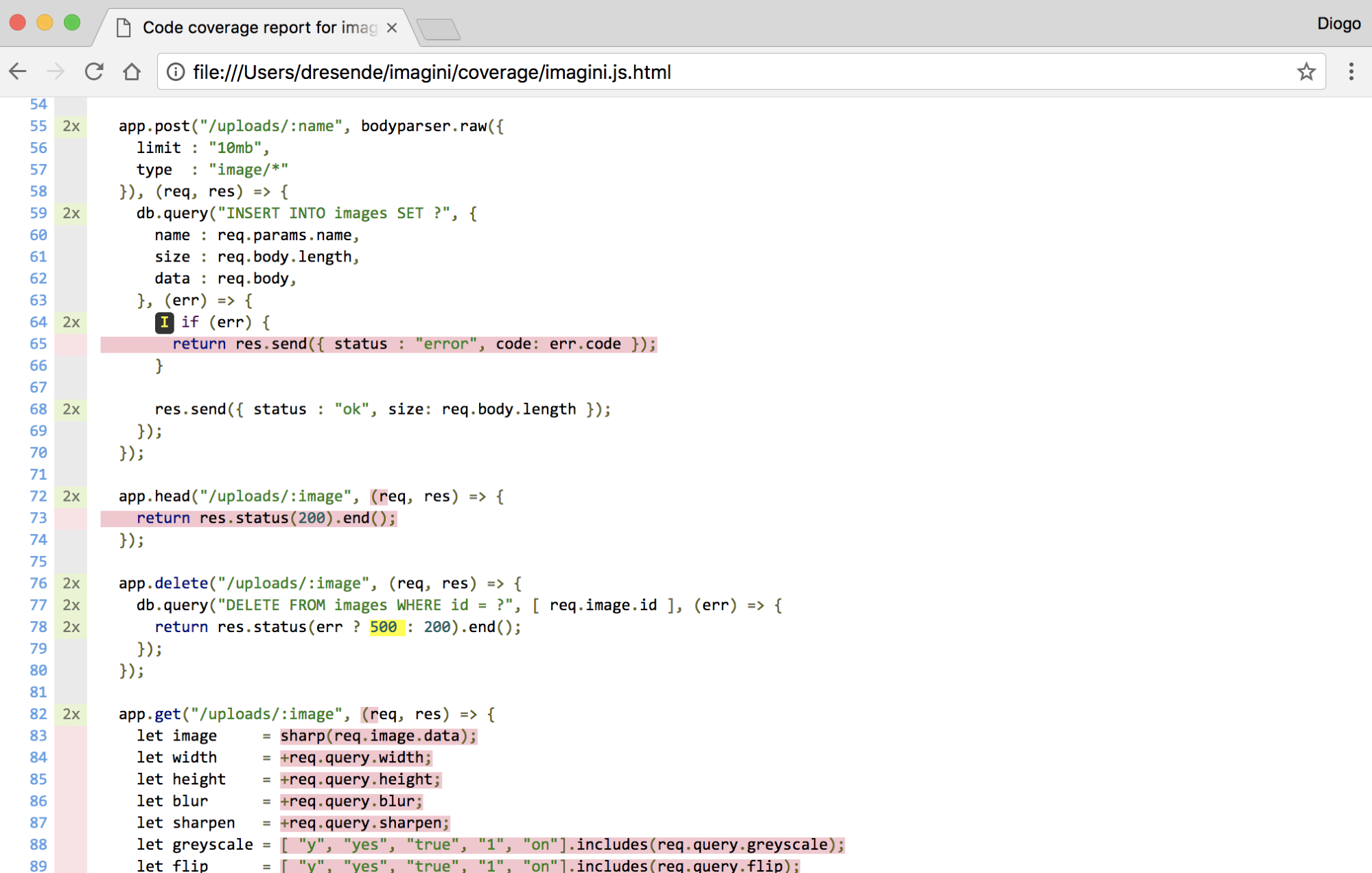Reload the coverage report page
The height and width of the screenshot is (873, 1372).
[x=94, y=71]
